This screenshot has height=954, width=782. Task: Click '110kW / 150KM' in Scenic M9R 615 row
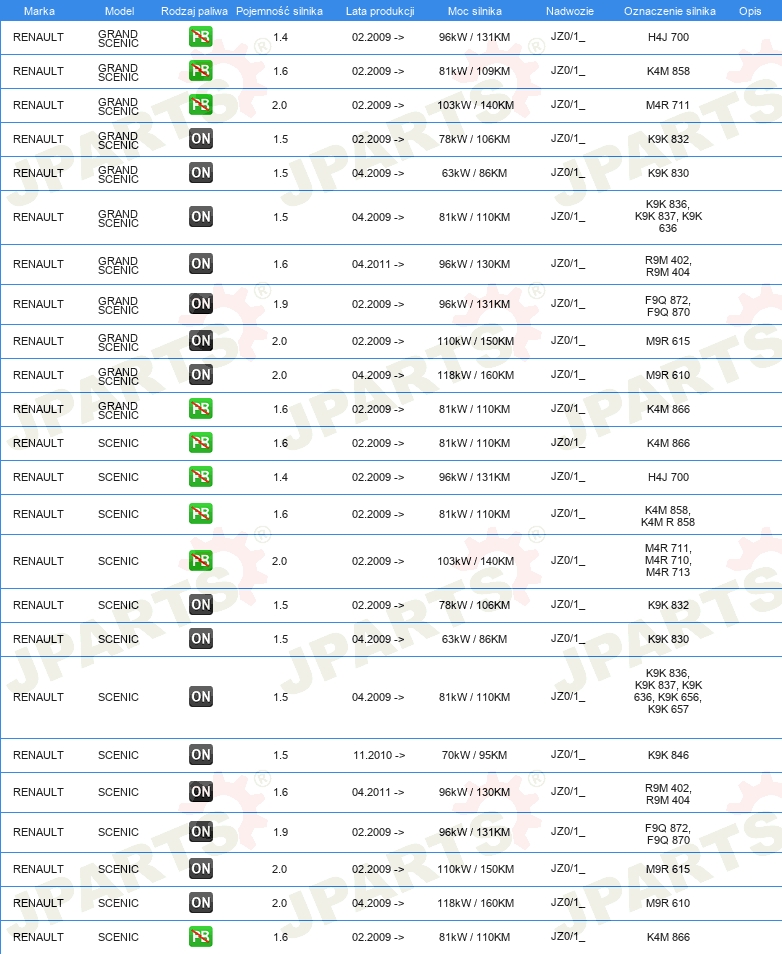coord(475,869)
